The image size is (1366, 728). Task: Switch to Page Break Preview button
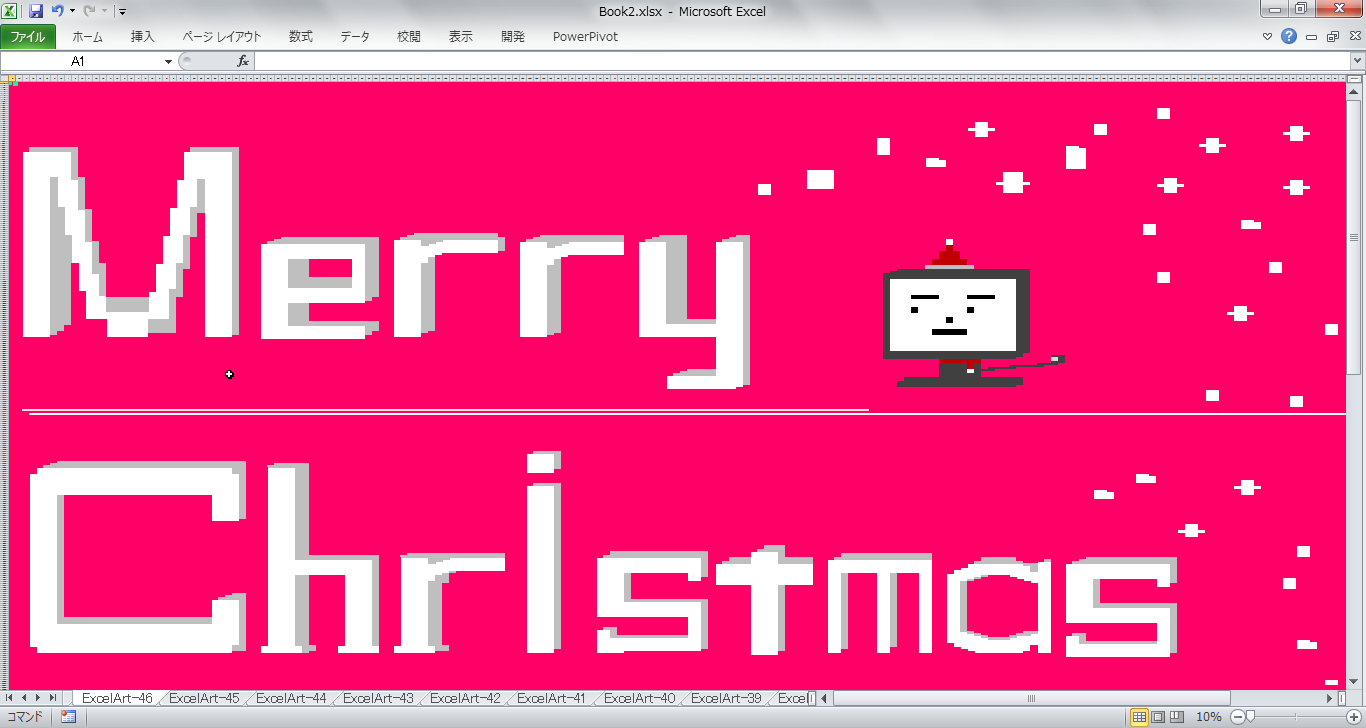[1177, 717]
